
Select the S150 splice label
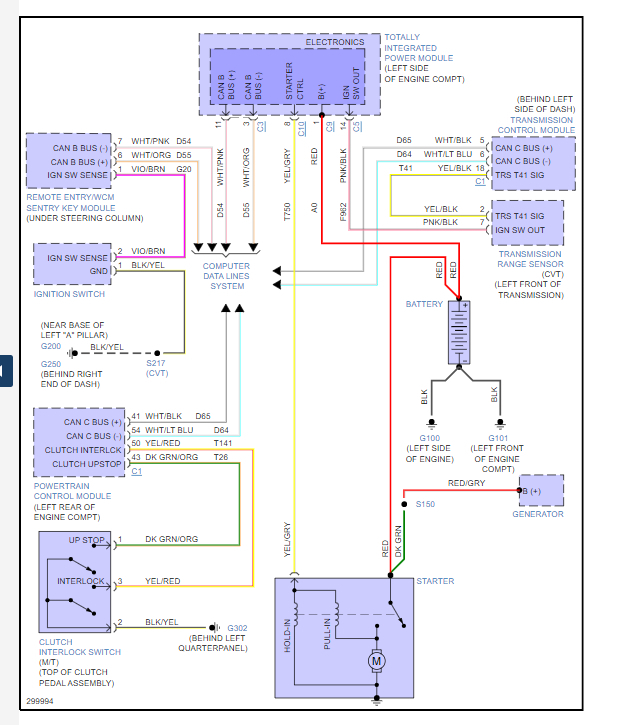coord(425,504)
